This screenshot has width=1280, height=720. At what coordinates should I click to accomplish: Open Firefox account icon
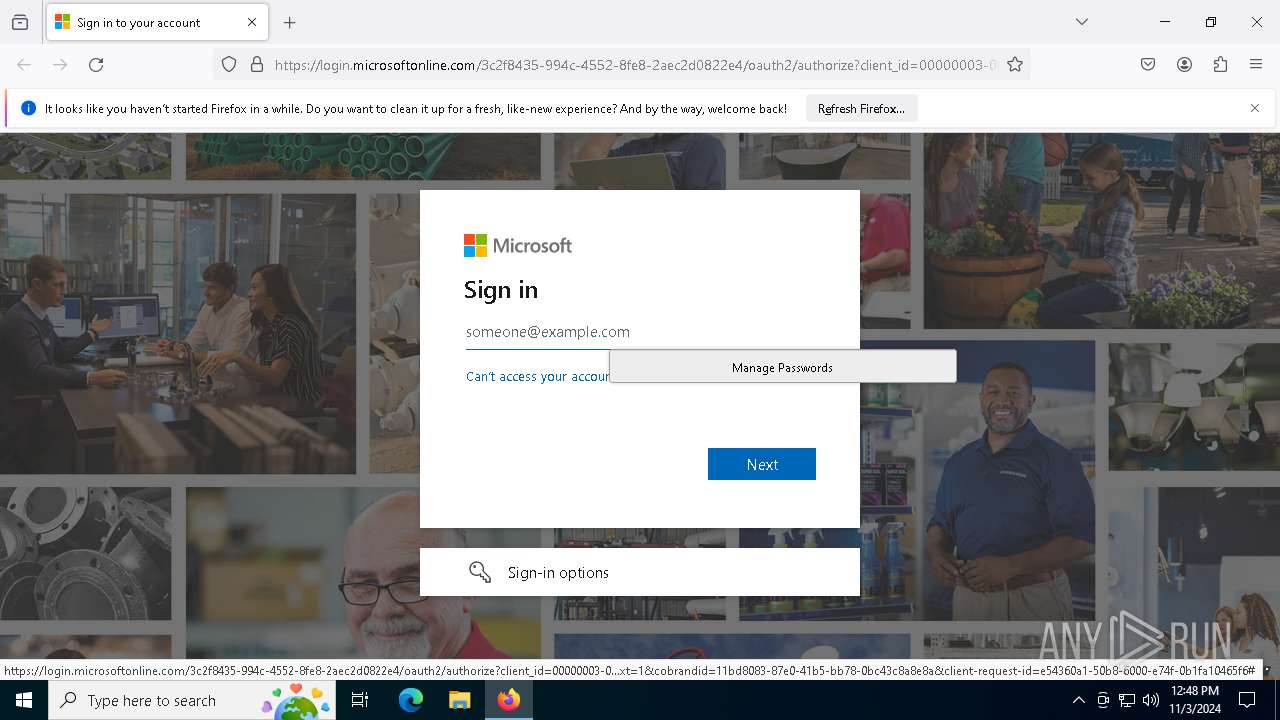(x=1184, y=65)
